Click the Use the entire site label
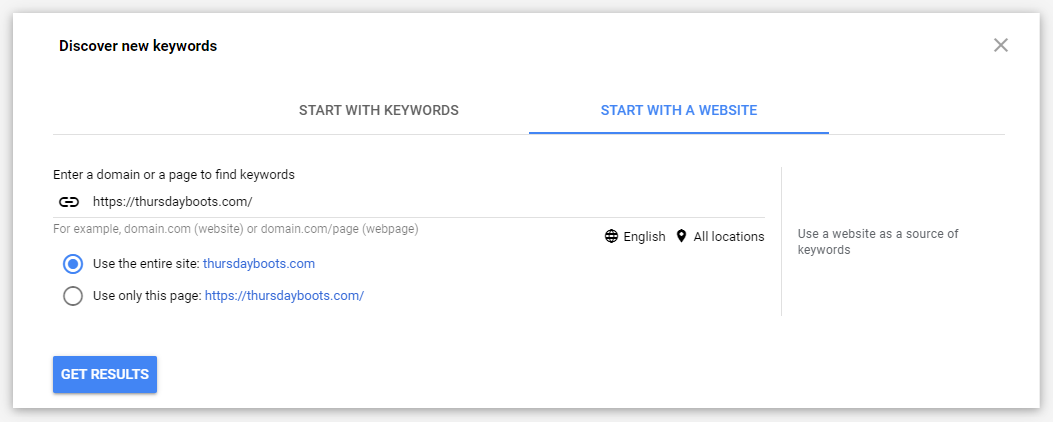1053x422 pixels. coord(146,264)
